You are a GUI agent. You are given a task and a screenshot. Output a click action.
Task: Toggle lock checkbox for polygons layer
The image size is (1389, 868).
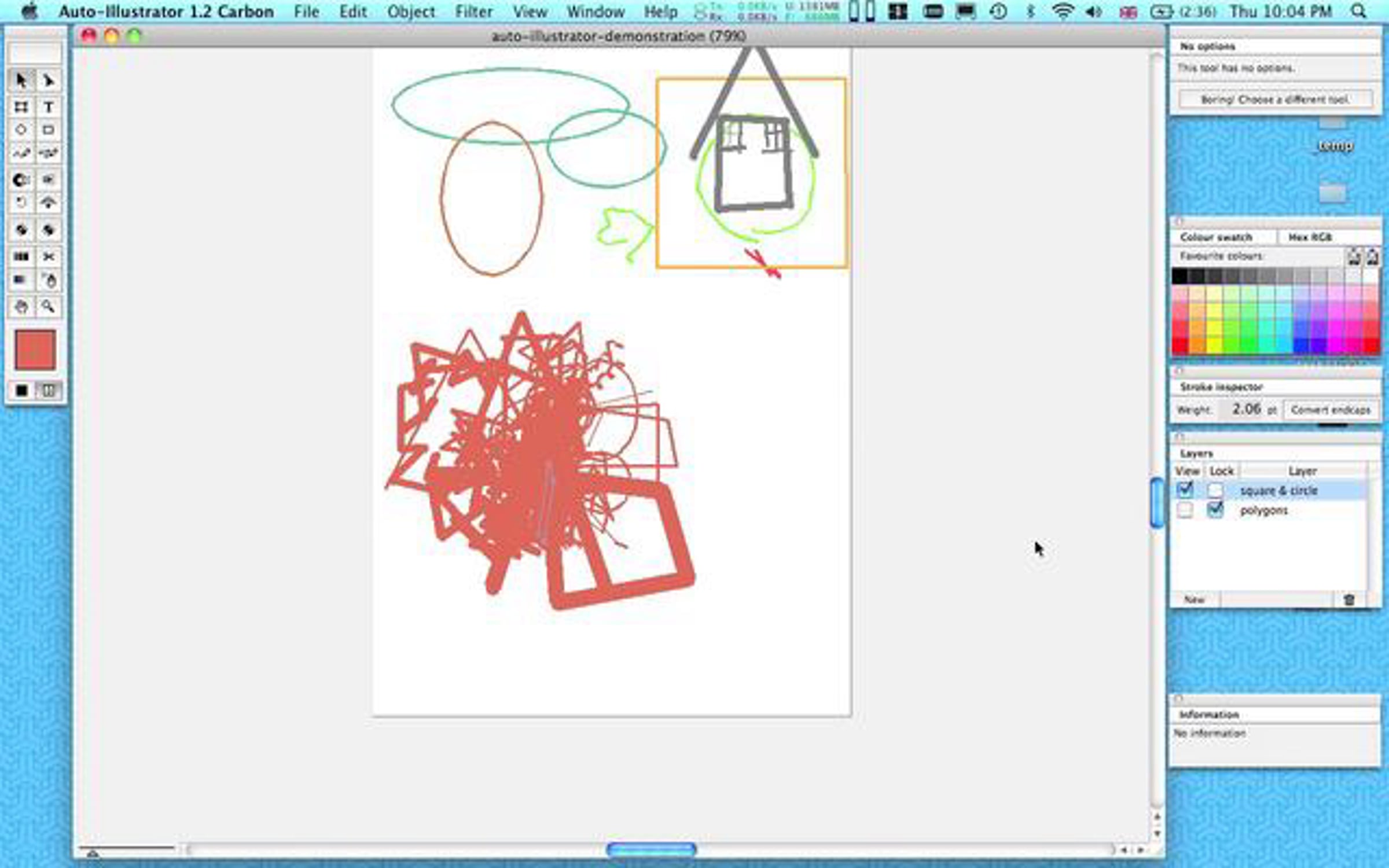click(x=1215, y=510)
